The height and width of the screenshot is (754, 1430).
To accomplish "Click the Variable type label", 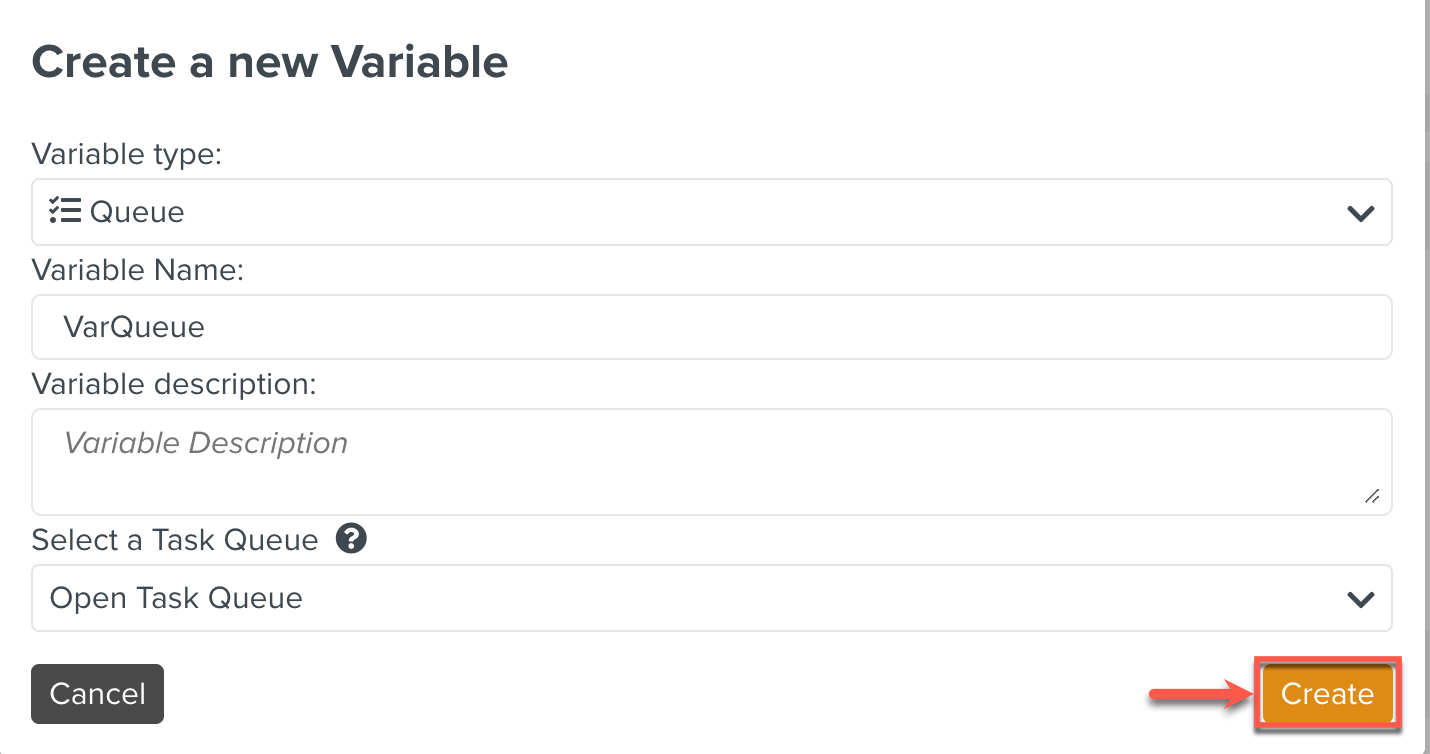I will click(126, 154).
